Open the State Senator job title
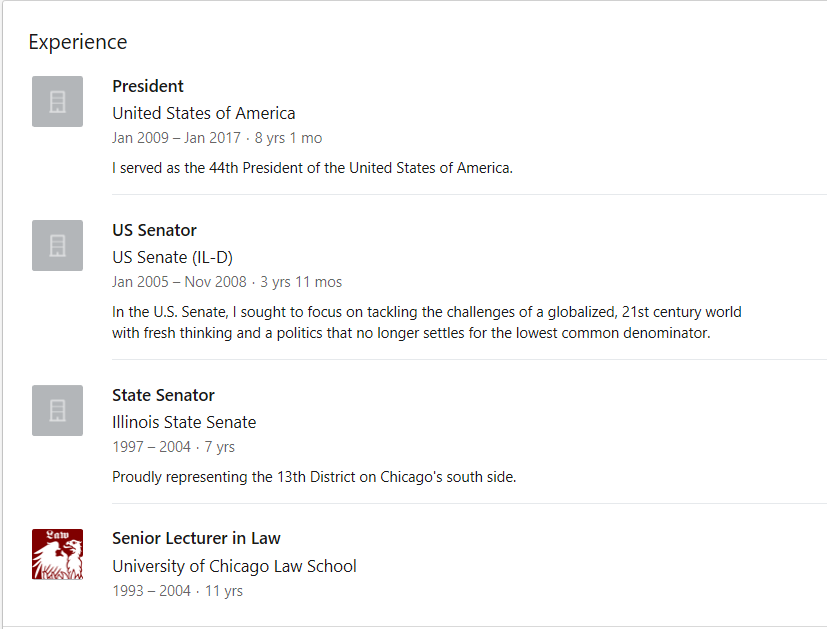The image size is (827, 629). [164, 395]
